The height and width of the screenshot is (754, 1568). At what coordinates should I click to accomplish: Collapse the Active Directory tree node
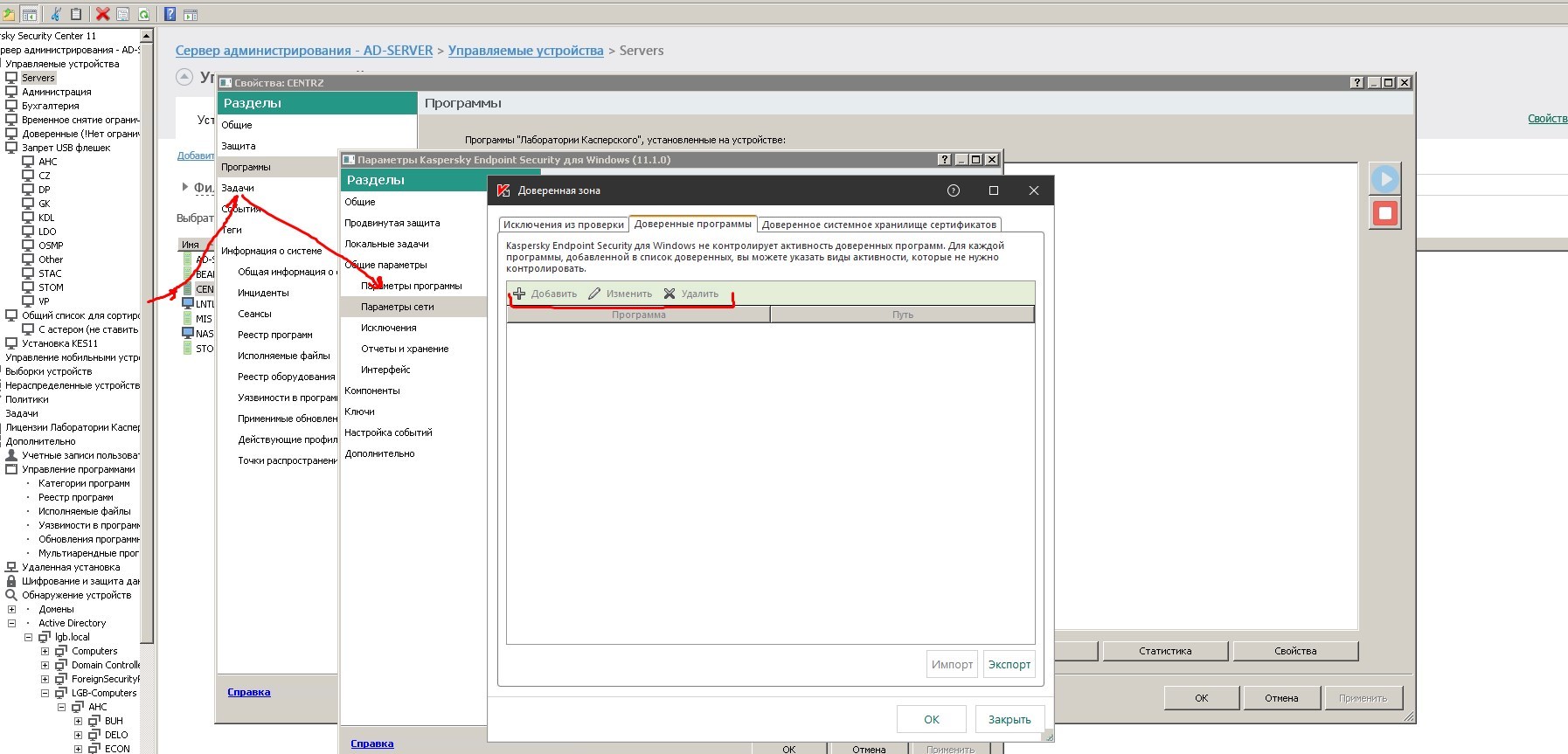click(11, 623)
